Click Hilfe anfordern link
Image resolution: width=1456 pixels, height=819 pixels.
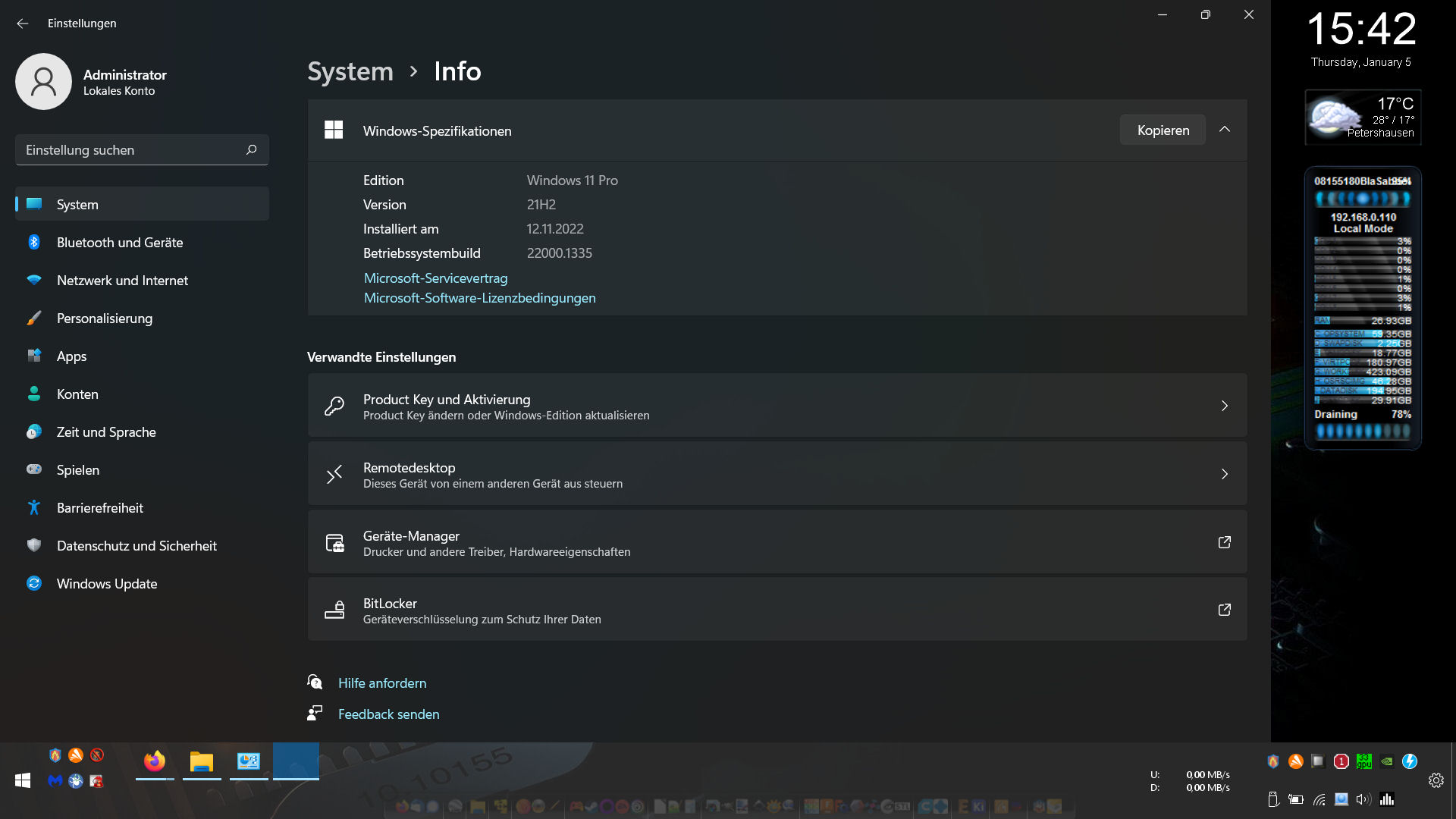coord(382,683)
